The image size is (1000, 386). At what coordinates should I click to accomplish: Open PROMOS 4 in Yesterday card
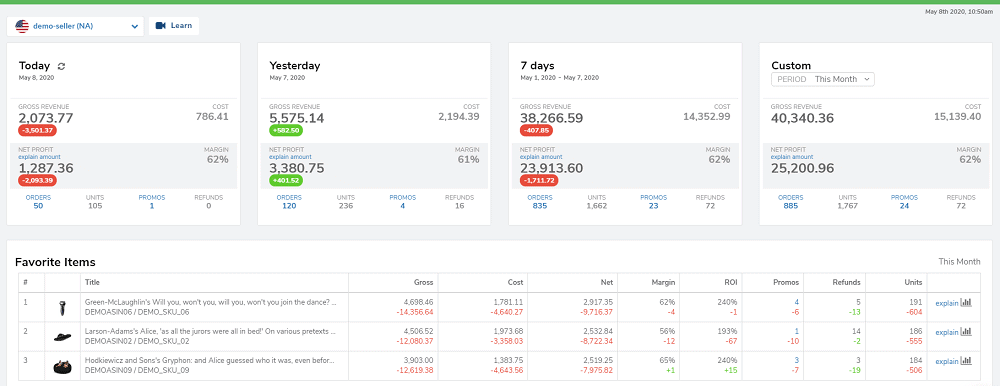pyautogui.click(x=402, y=202)
